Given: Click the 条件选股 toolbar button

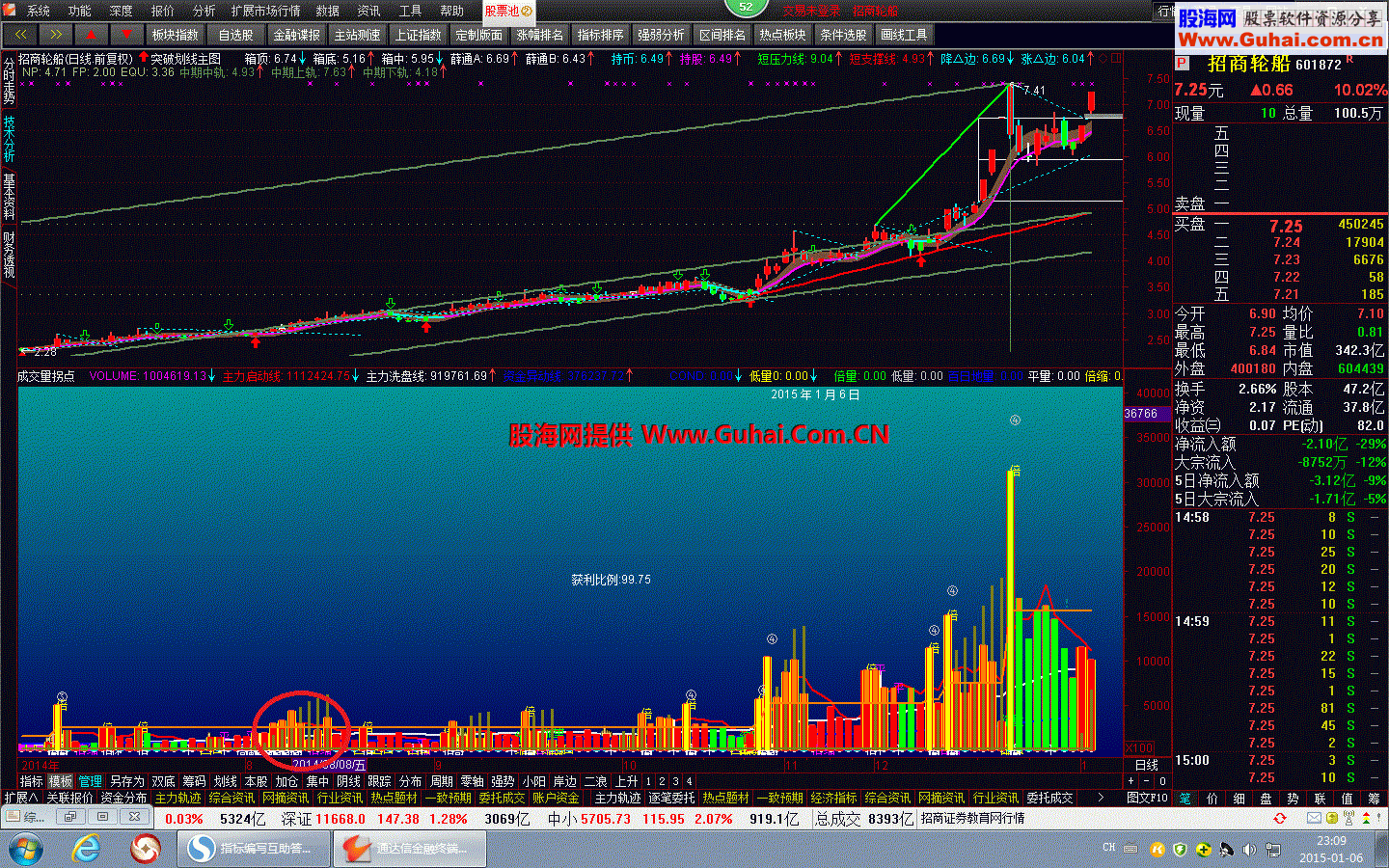Looking at the screenshot, I should pyautogui.click(x=843, y=35).
